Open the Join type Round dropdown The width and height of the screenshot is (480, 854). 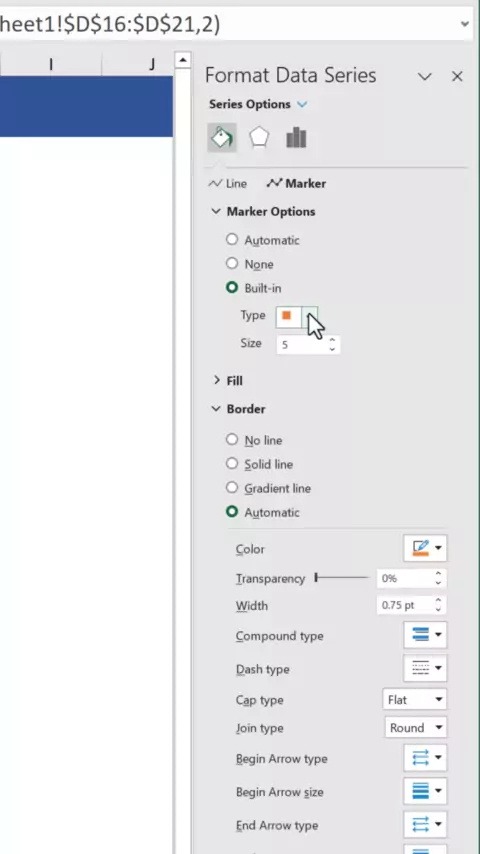pyautogui.click(x=415, y=728)
